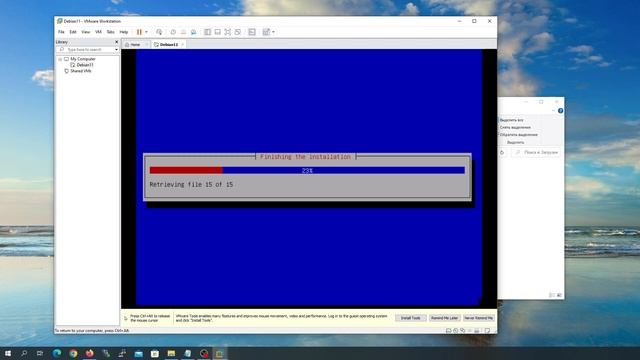Close the Home tab
Image resolution: width=640 pixels, height=360 pixels.
click(x=147, y=44)
